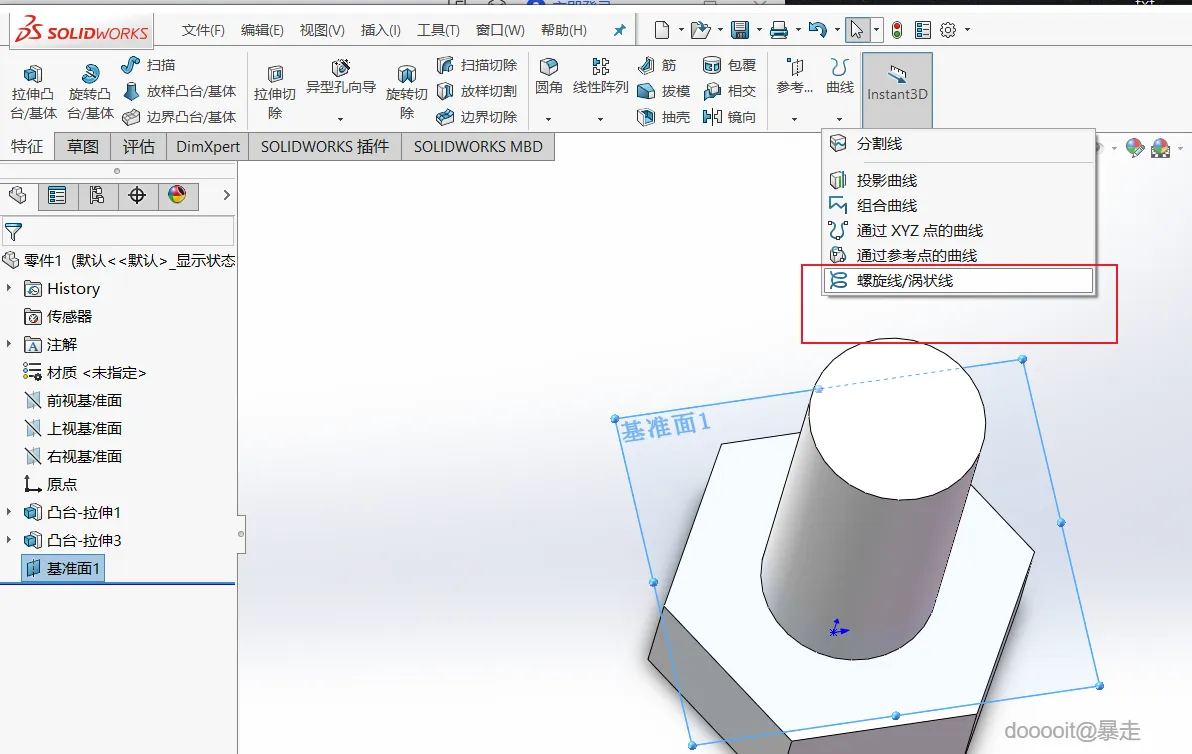Open the 插入(I) menu
The width and height of the screenshot is (1192, 754).
380,30
